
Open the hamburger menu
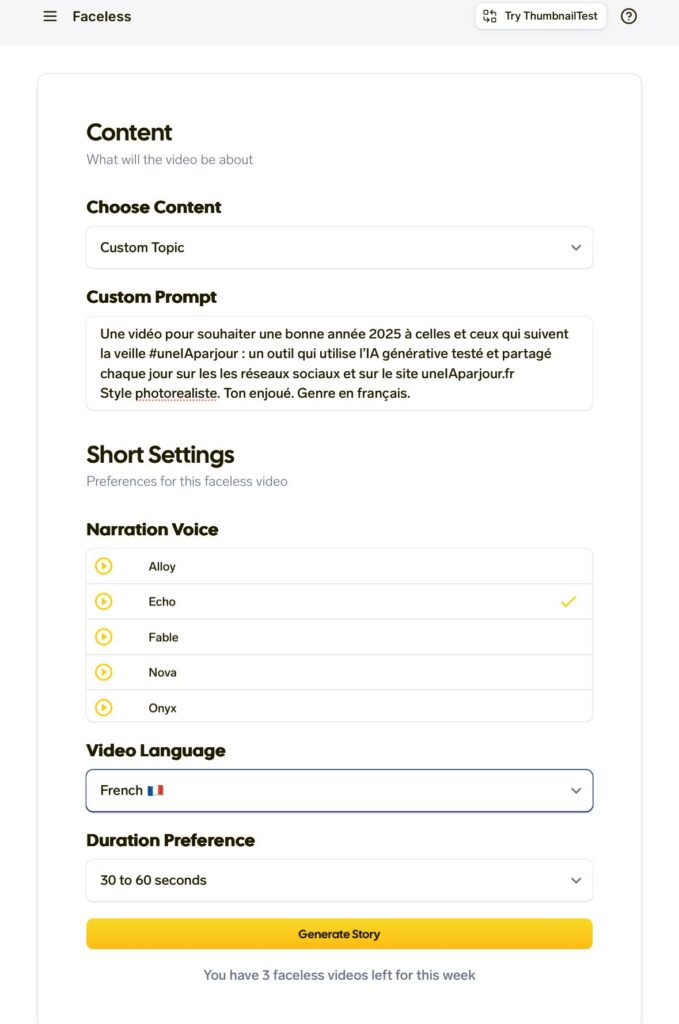tap(50, 16)
